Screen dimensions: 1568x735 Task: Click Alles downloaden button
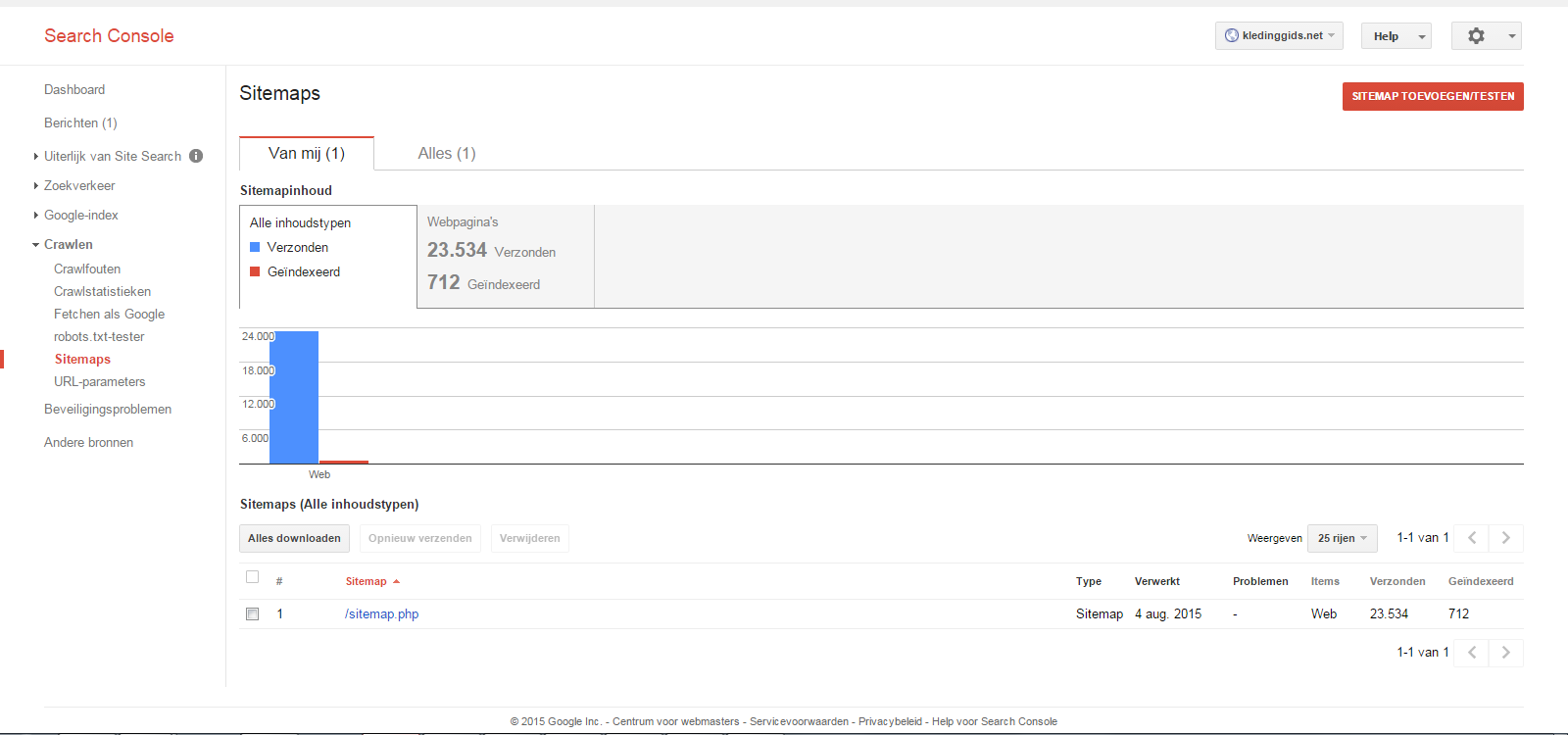click(294, 538)
